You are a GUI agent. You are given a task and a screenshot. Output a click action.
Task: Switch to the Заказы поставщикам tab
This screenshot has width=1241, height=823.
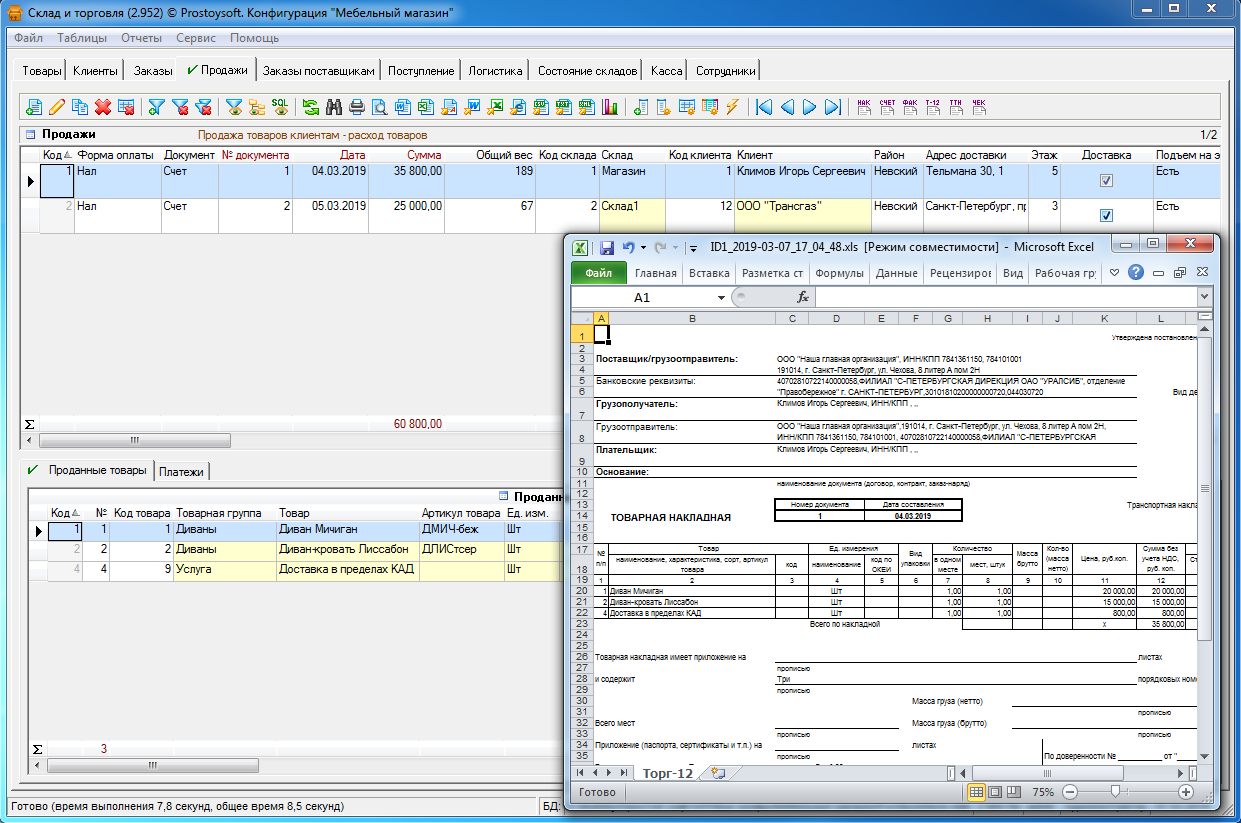coord(319,71)
